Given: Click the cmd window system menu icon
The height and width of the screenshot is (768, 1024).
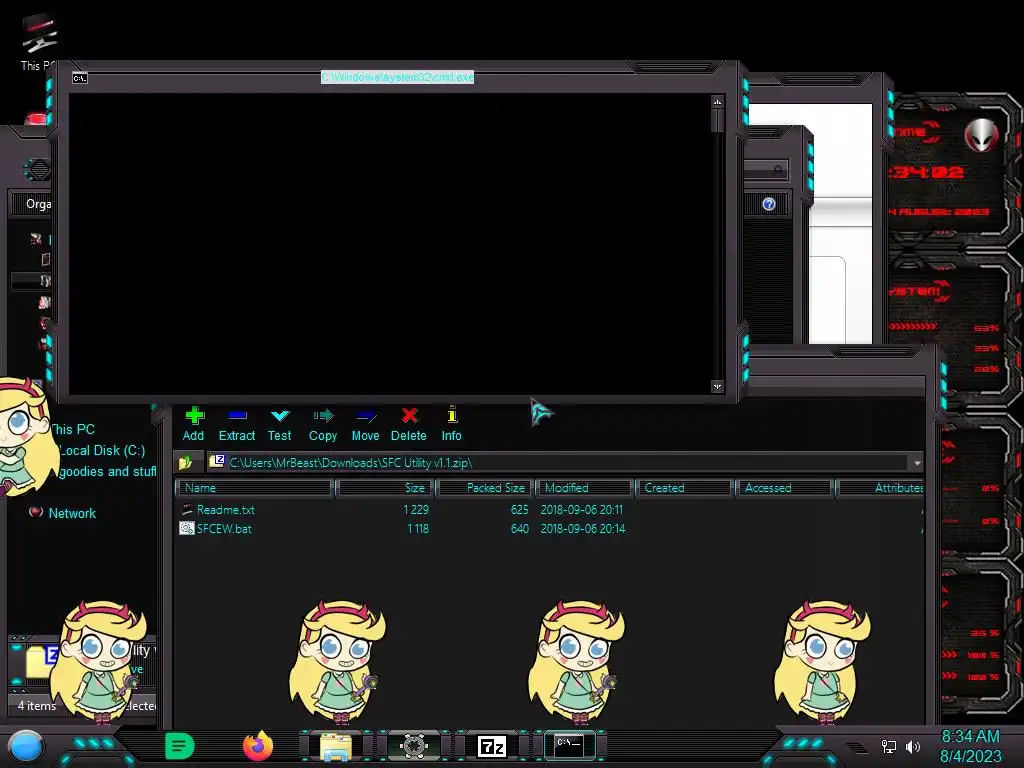Looking at the screenshot, I should 80,78.
